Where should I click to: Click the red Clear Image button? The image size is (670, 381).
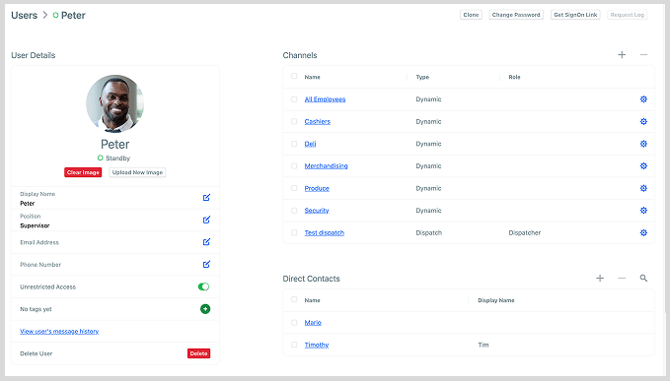(83, 172)
